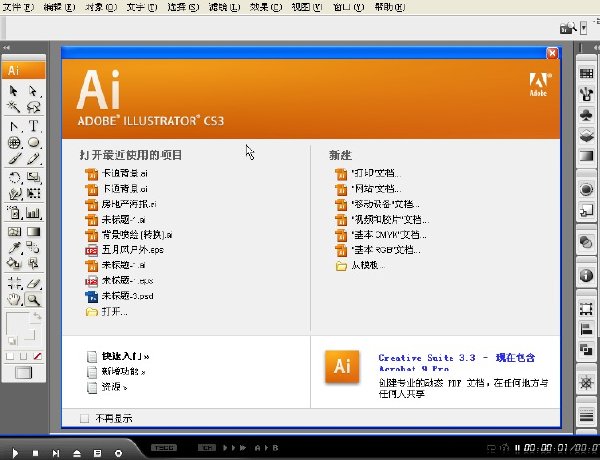Tick the 不再显示 checkbox

coord(85,418)
